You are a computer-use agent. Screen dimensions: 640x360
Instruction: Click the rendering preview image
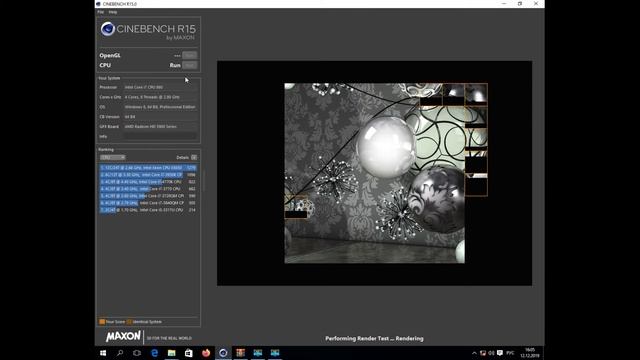click(x=374, y=173)
